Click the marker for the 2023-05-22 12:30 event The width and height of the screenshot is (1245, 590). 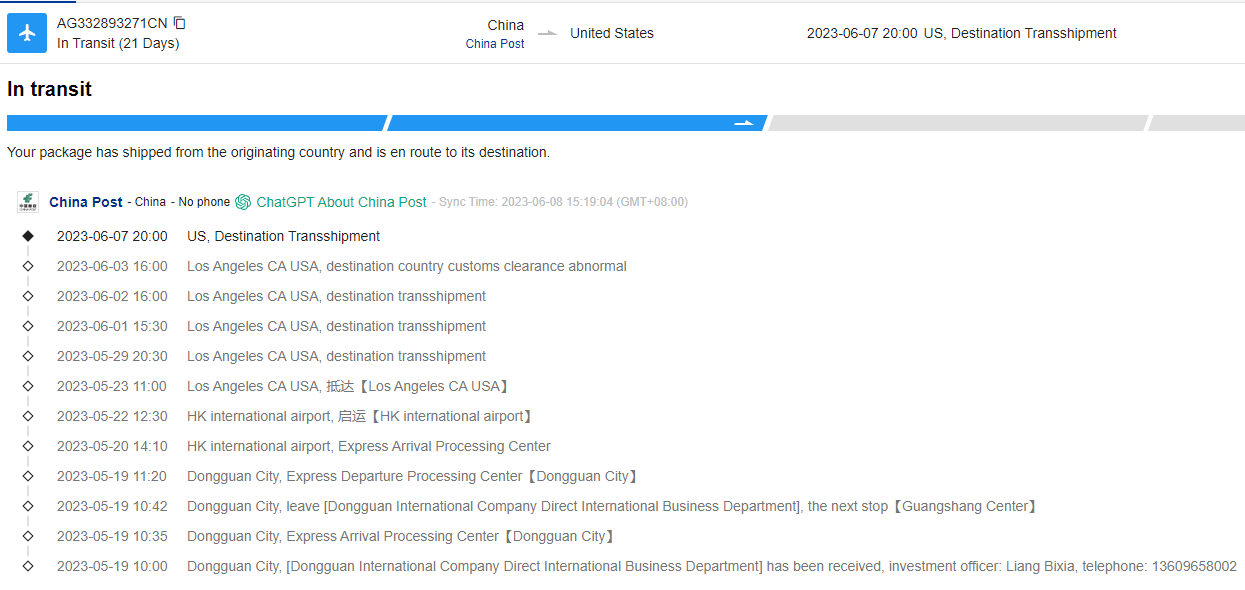(x=28, y=416)
